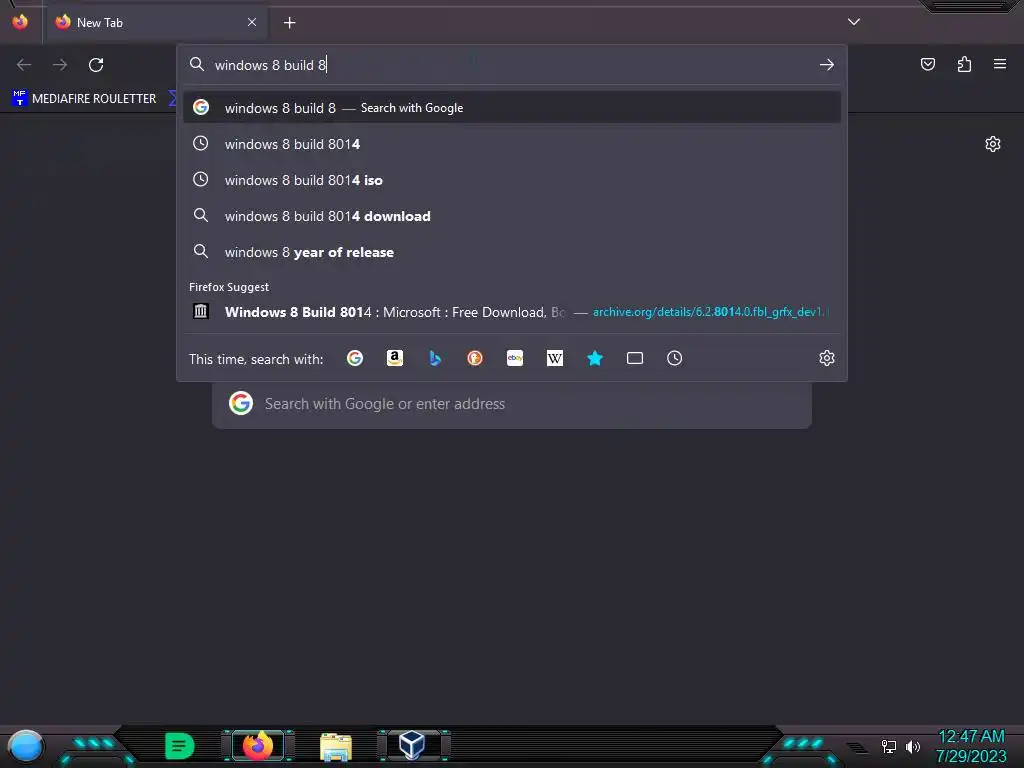
Task: Open a new tab with plus button
Action: [289, 23]
